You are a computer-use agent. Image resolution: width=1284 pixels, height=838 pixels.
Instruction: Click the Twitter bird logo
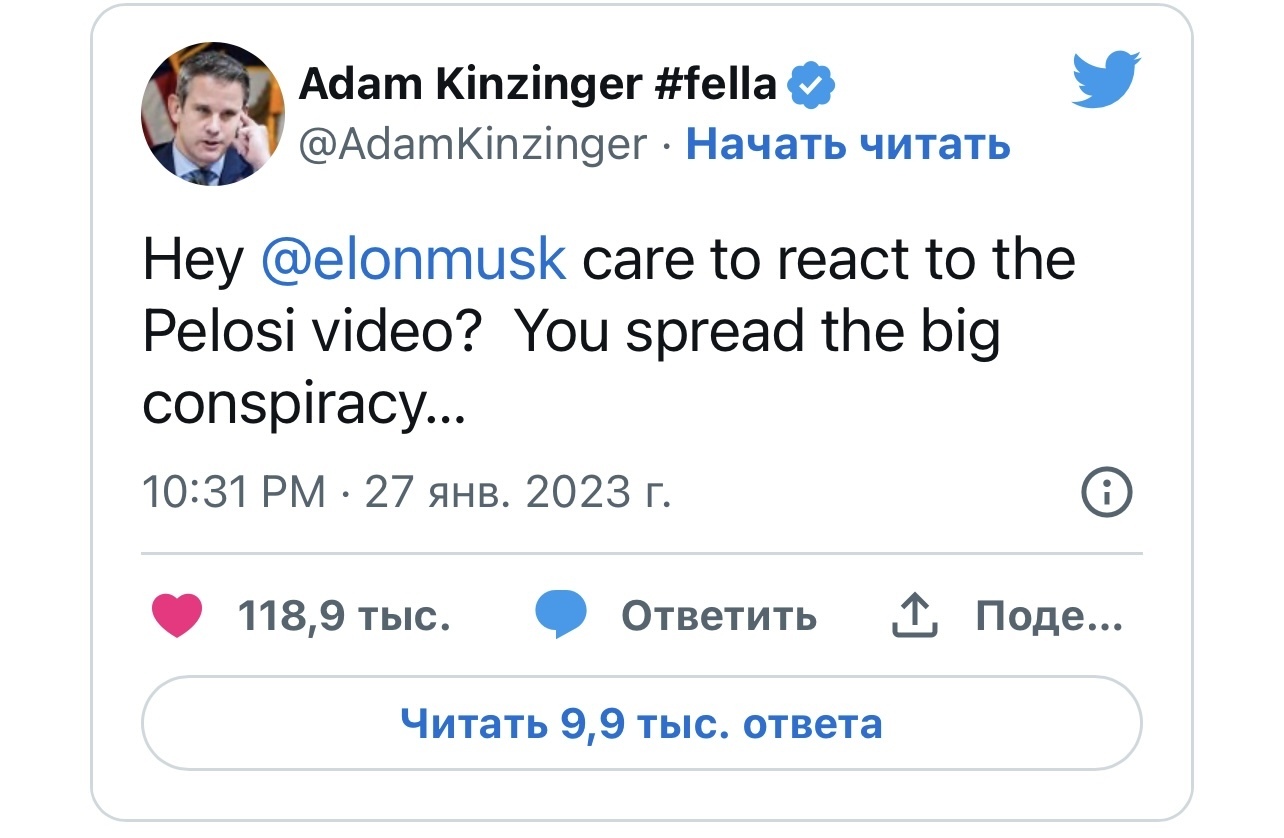coord(1106,80)
